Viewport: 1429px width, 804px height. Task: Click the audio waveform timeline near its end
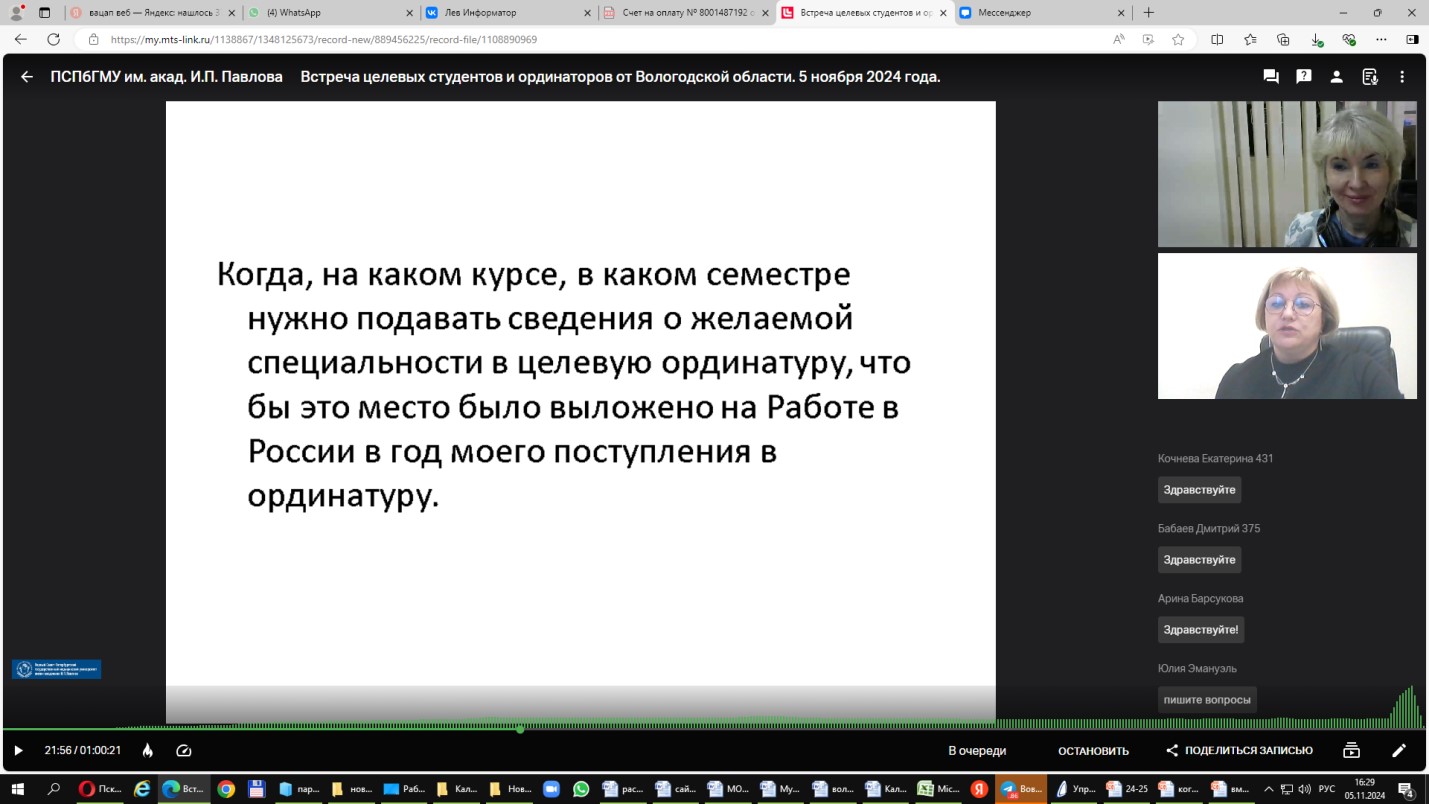[1405, 708]
